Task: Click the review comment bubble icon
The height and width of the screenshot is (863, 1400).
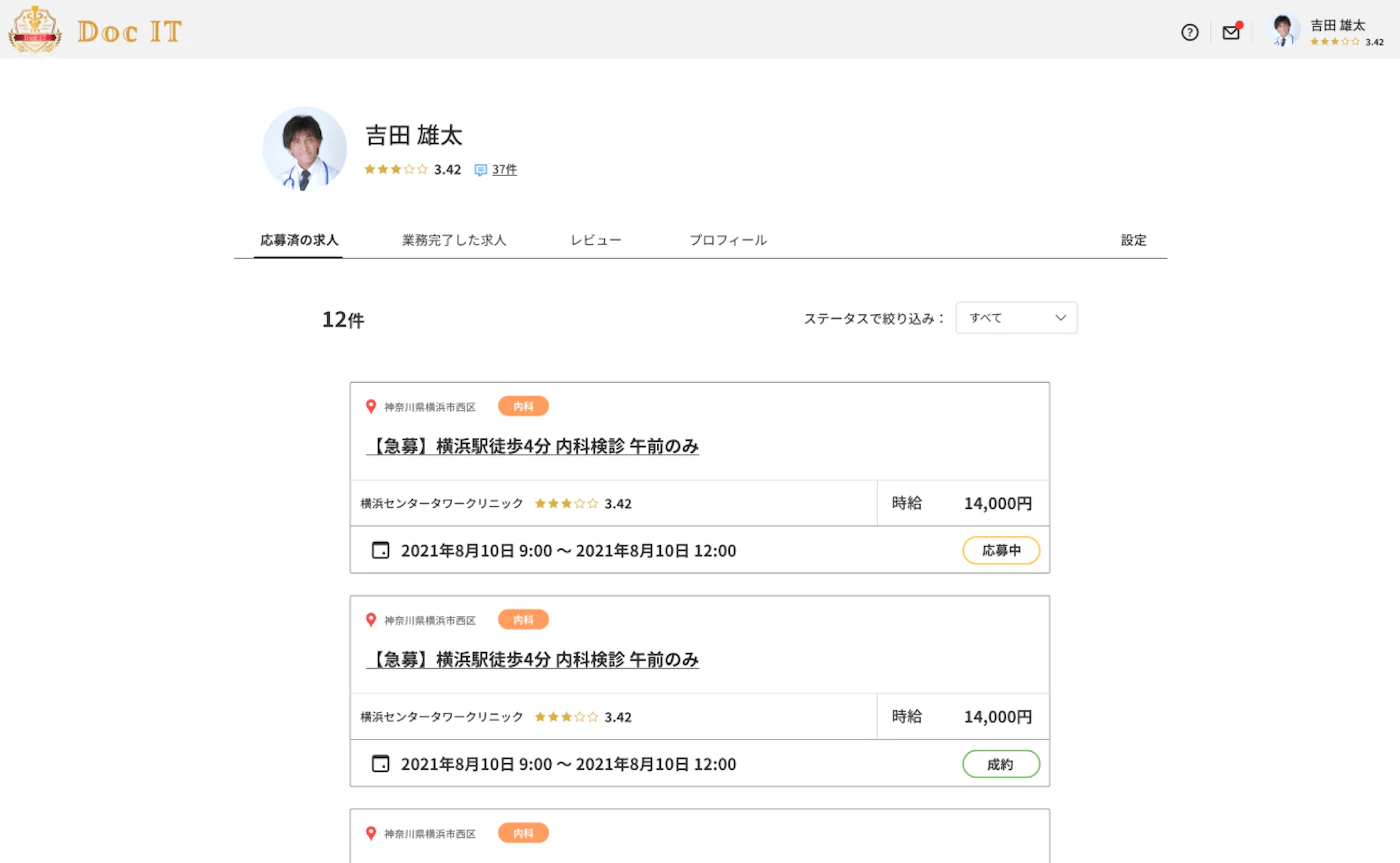Action: click(x=480, y=170)
